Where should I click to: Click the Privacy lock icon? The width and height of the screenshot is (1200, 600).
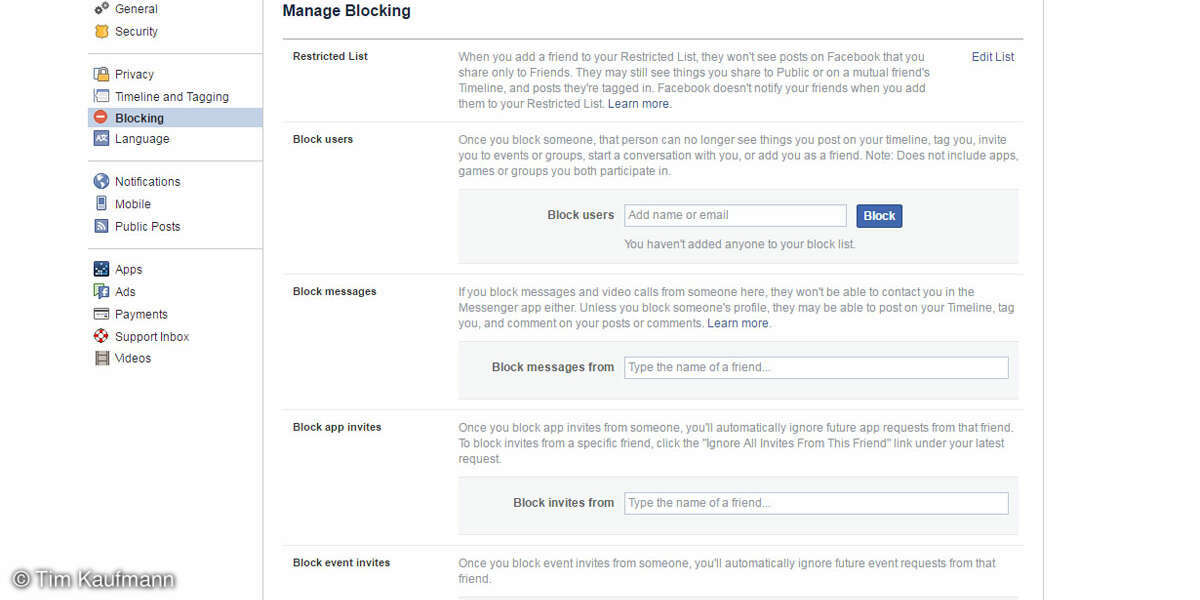[101, 74]
